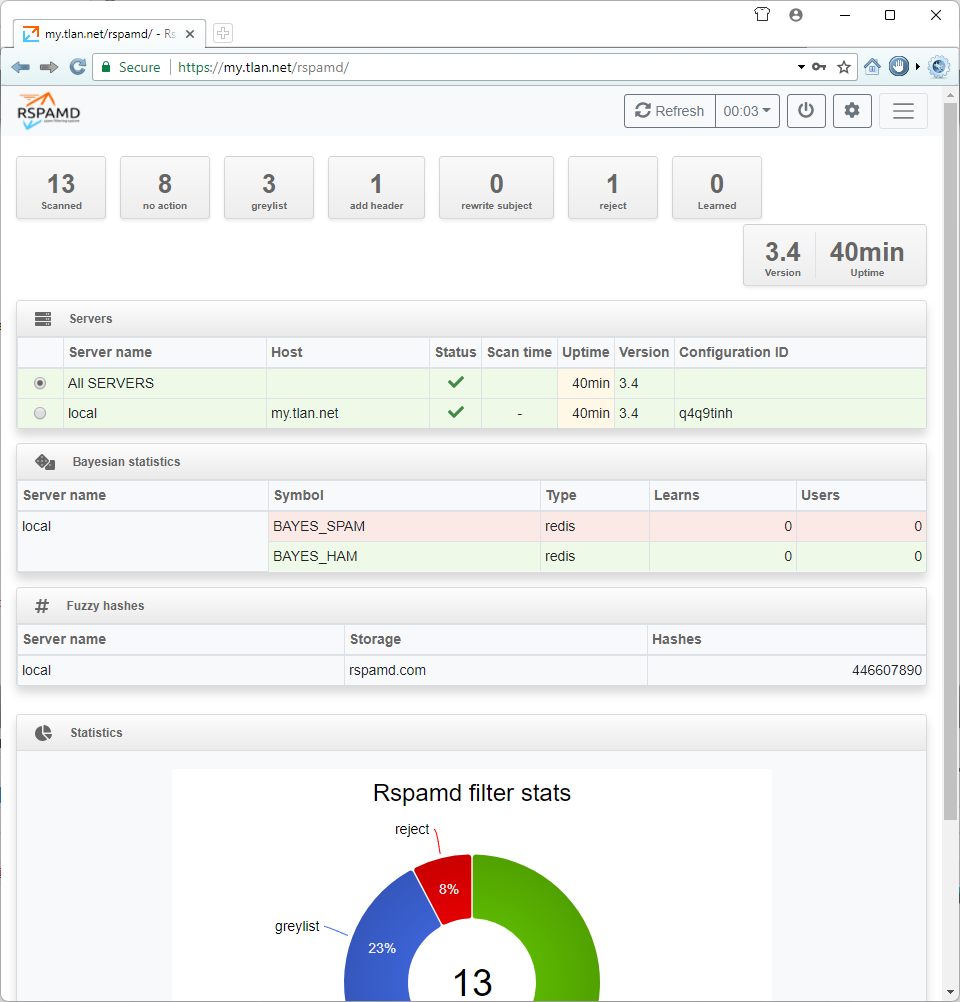Click the All SERVERS status checkmark
Image resolution: width=960 pixels, height=1002 pixels.
click(456, 382)
